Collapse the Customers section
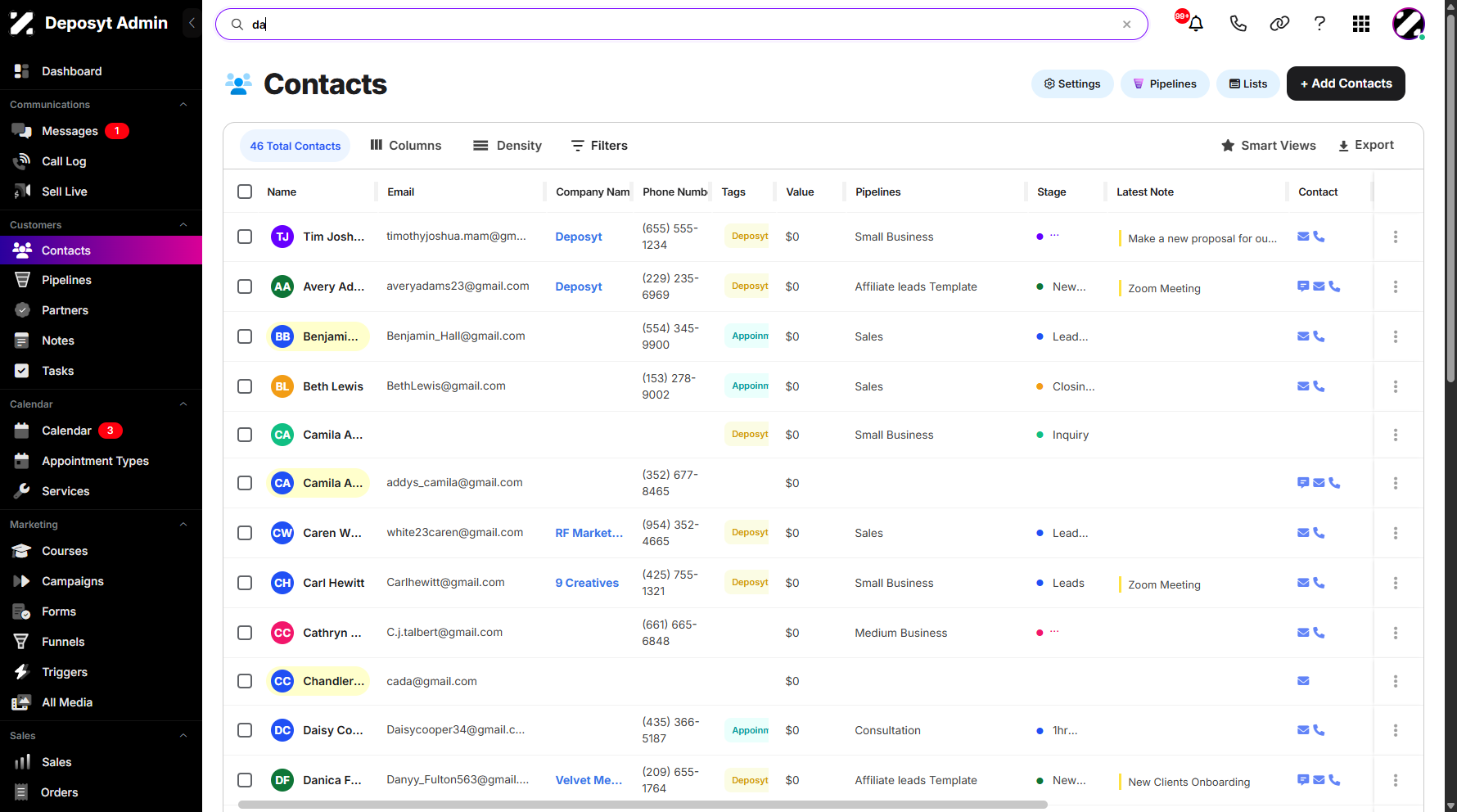This screenshot has height=812, width=1457. 183,225
